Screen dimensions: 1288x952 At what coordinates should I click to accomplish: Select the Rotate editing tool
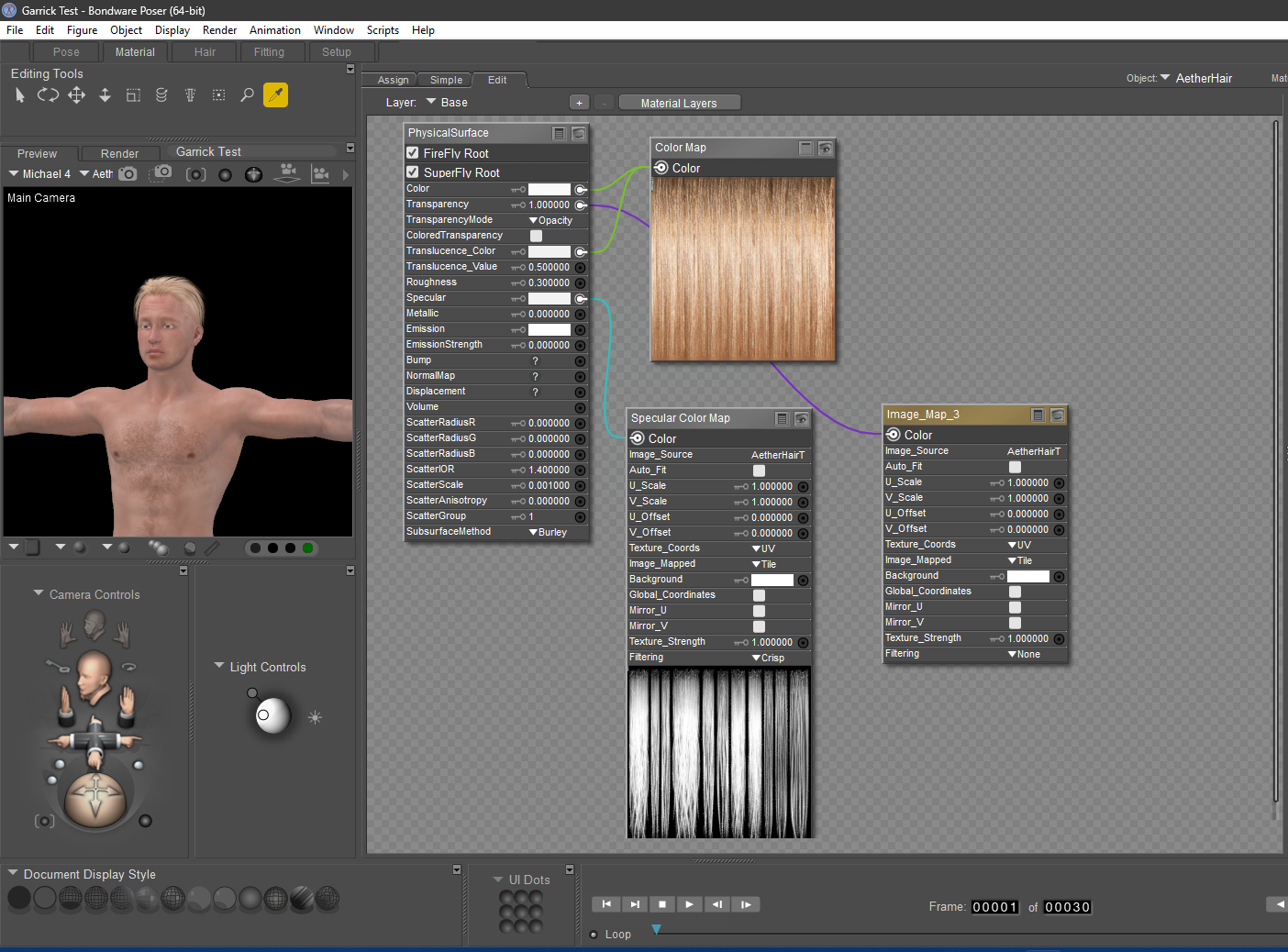click(48, 95)
